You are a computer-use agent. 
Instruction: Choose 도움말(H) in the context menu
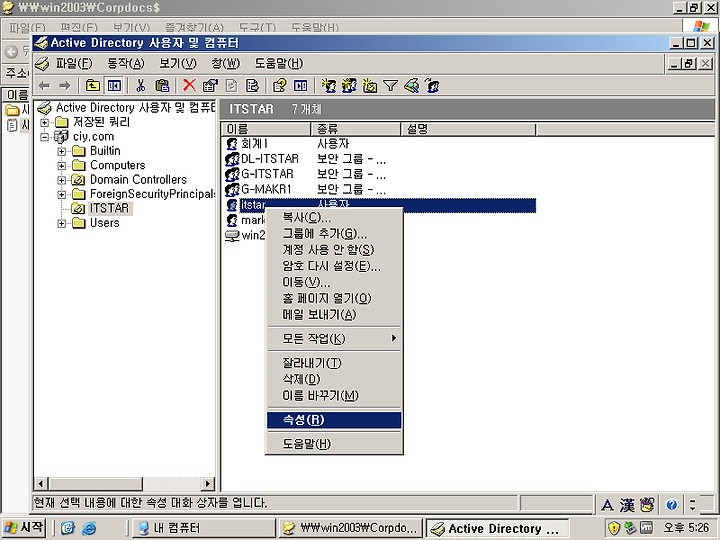[334, 444]
